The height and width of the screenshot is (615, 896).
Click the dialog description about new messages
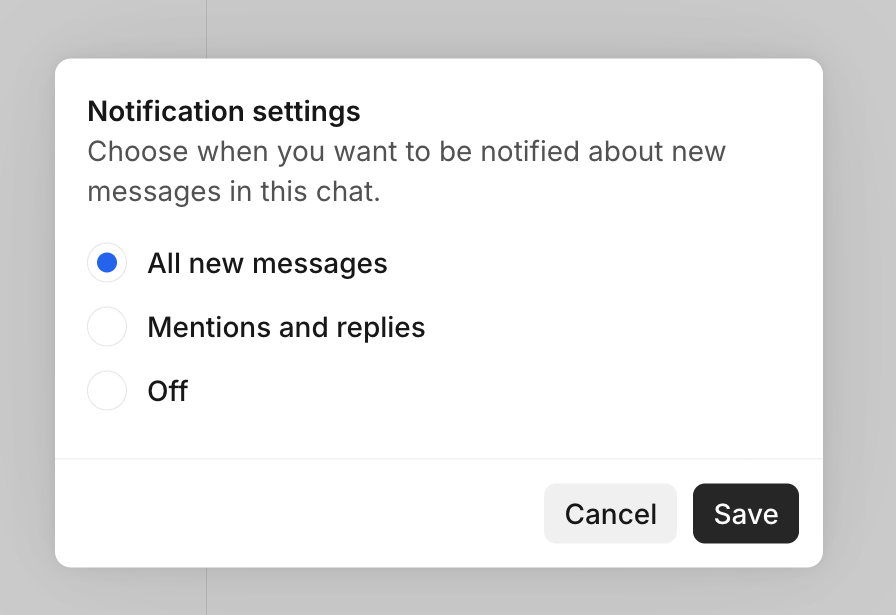406,171
